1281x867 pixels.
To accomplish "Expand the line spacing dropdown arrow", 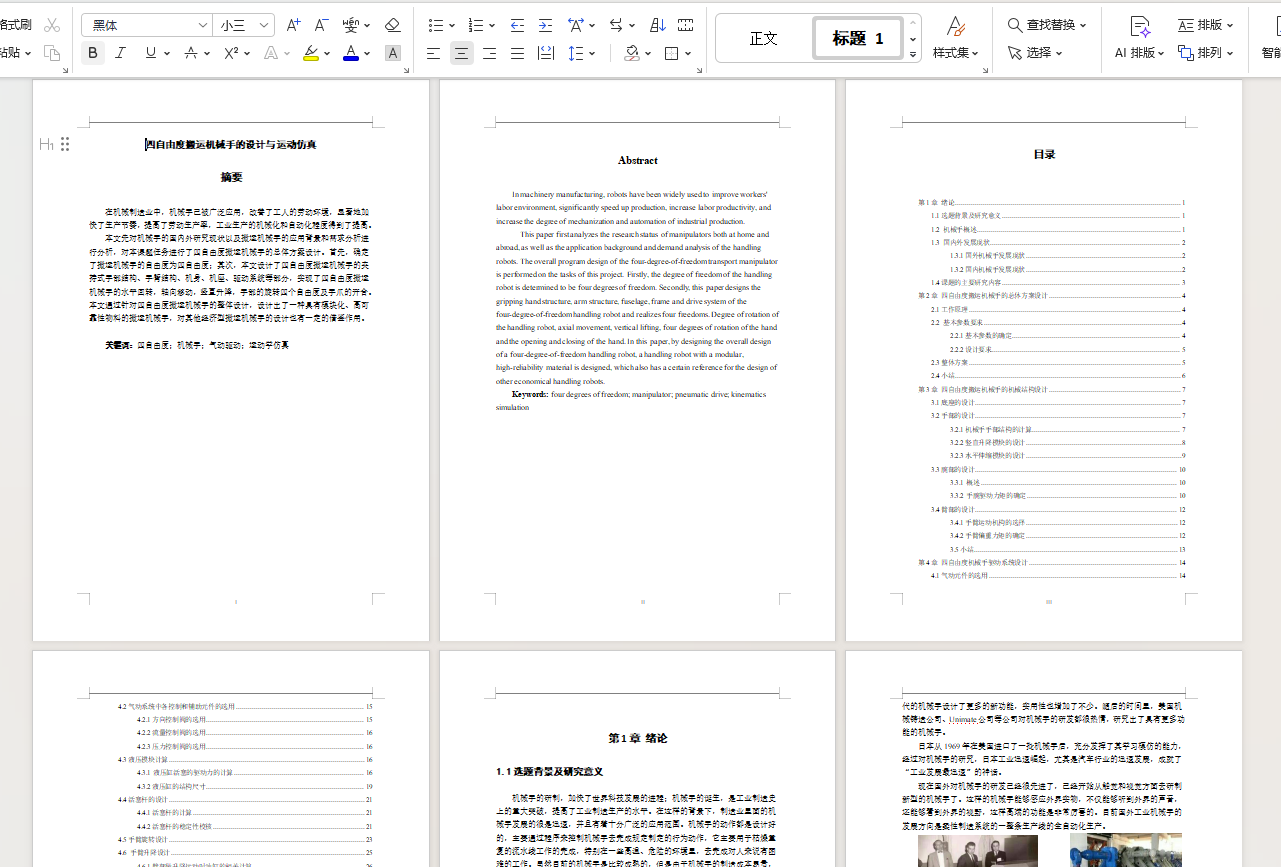I will 591,53.
